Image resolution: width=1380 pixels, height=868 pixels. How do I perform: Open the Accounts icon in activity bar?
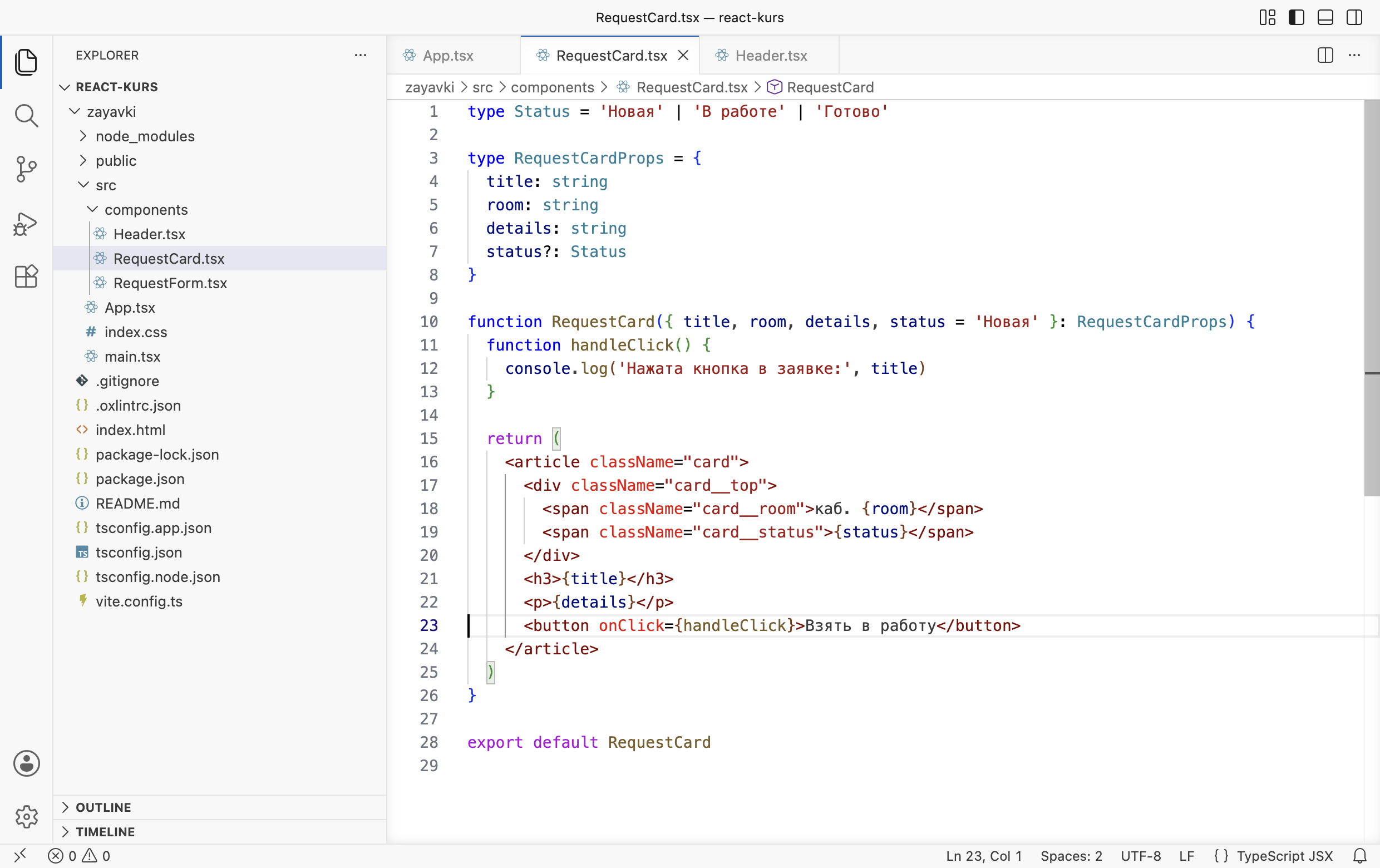(26, 763)
